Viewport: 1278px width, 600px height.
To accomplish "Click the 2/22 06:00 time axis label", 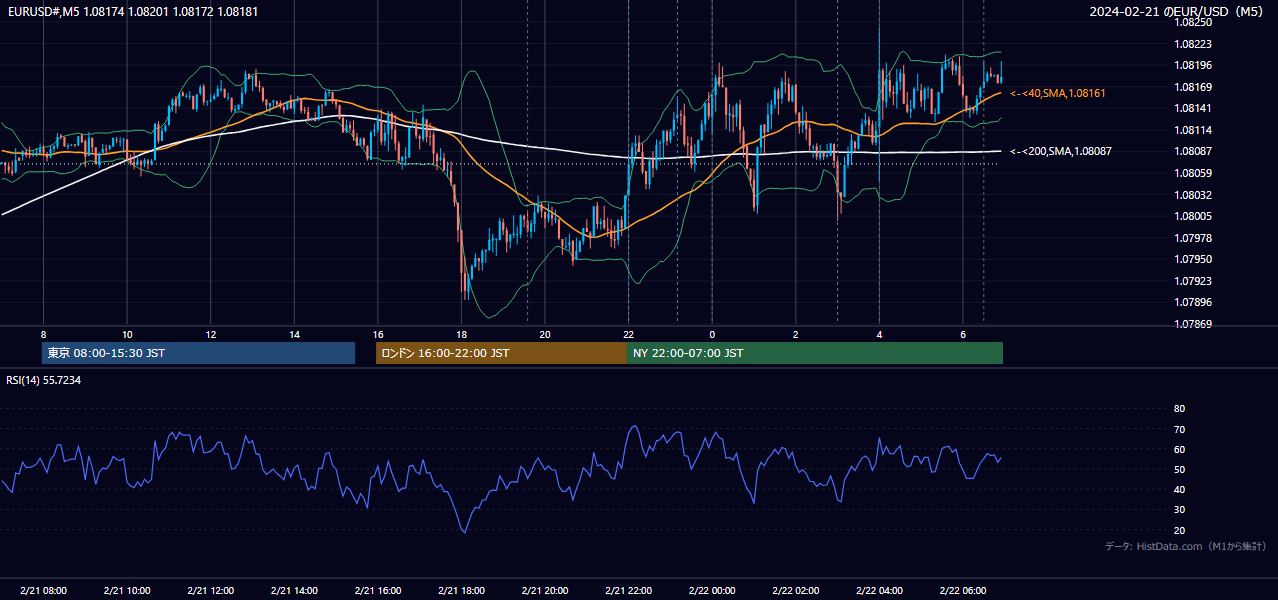I will click(x=962, y=591).
